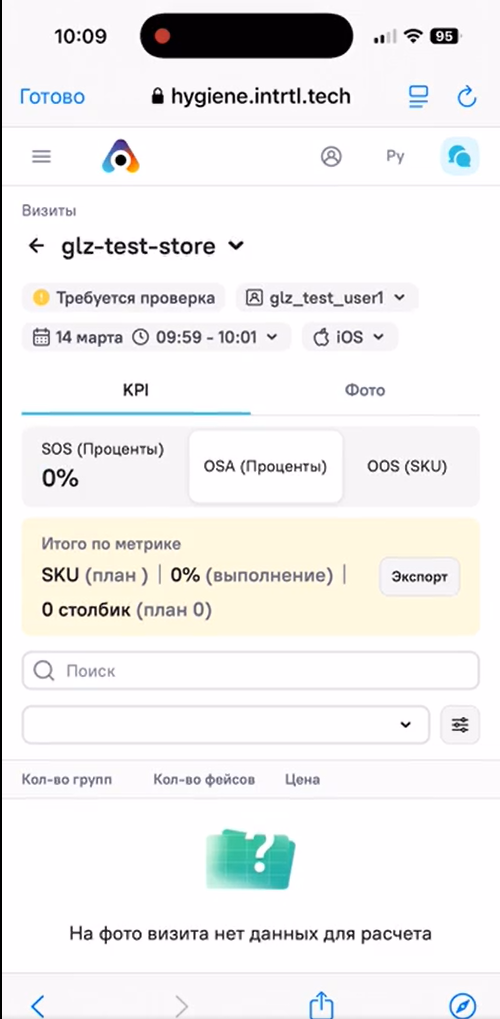The height and width of the screenshot is (1019, 500).
Task: Open in Safari compass icon
Action: coord(462,1005)
